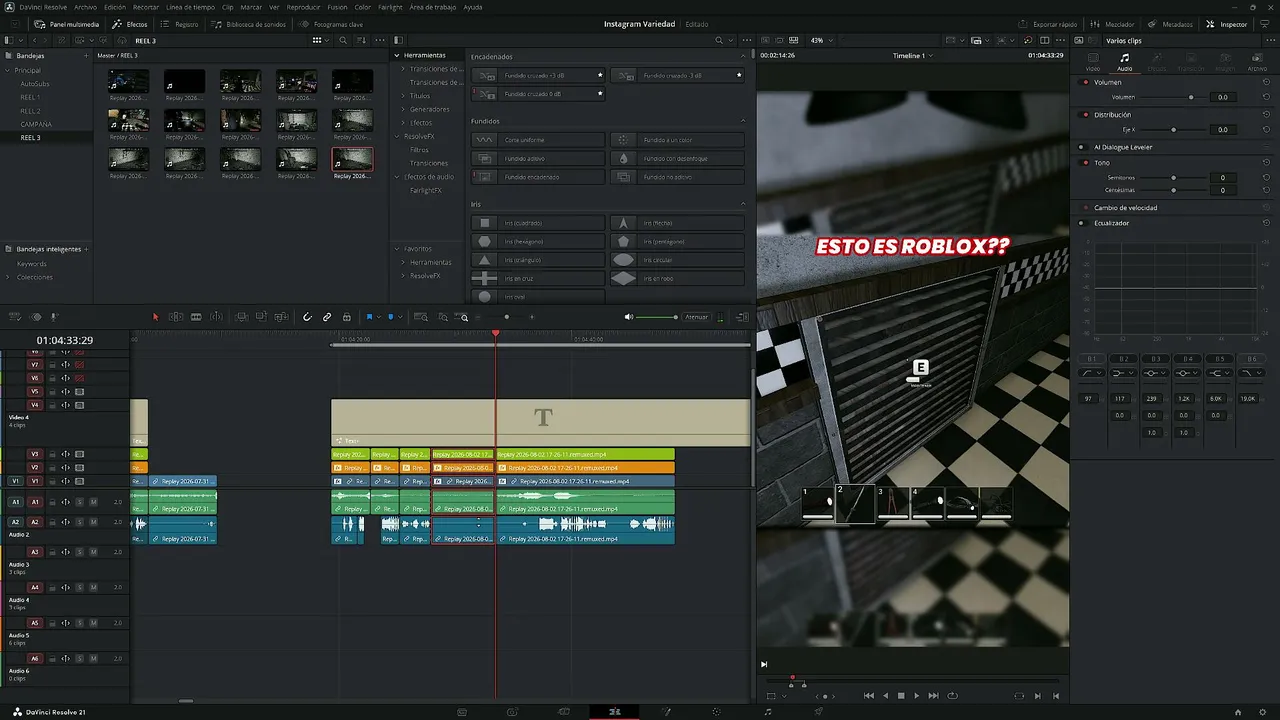Select the arrow Selection mode tool

tap(155, 317)
